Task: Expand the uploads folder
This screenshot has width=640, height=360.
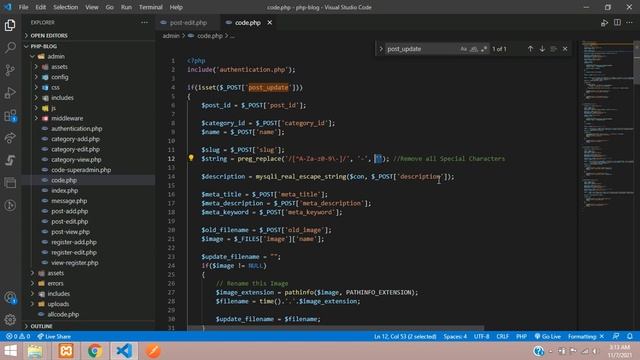Action: click(89, 304)
